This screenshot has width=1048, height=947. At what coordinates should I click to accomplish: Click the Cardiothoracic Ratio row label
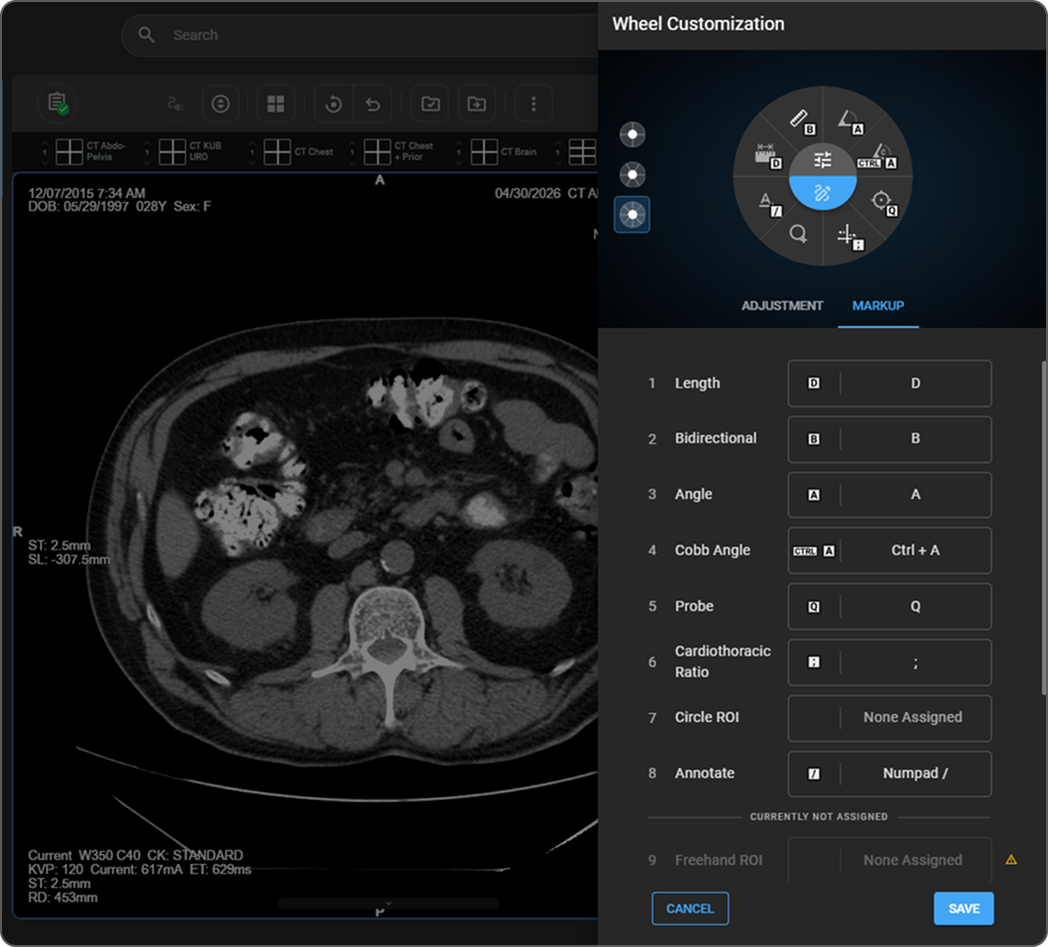click(x=723, y=661)
